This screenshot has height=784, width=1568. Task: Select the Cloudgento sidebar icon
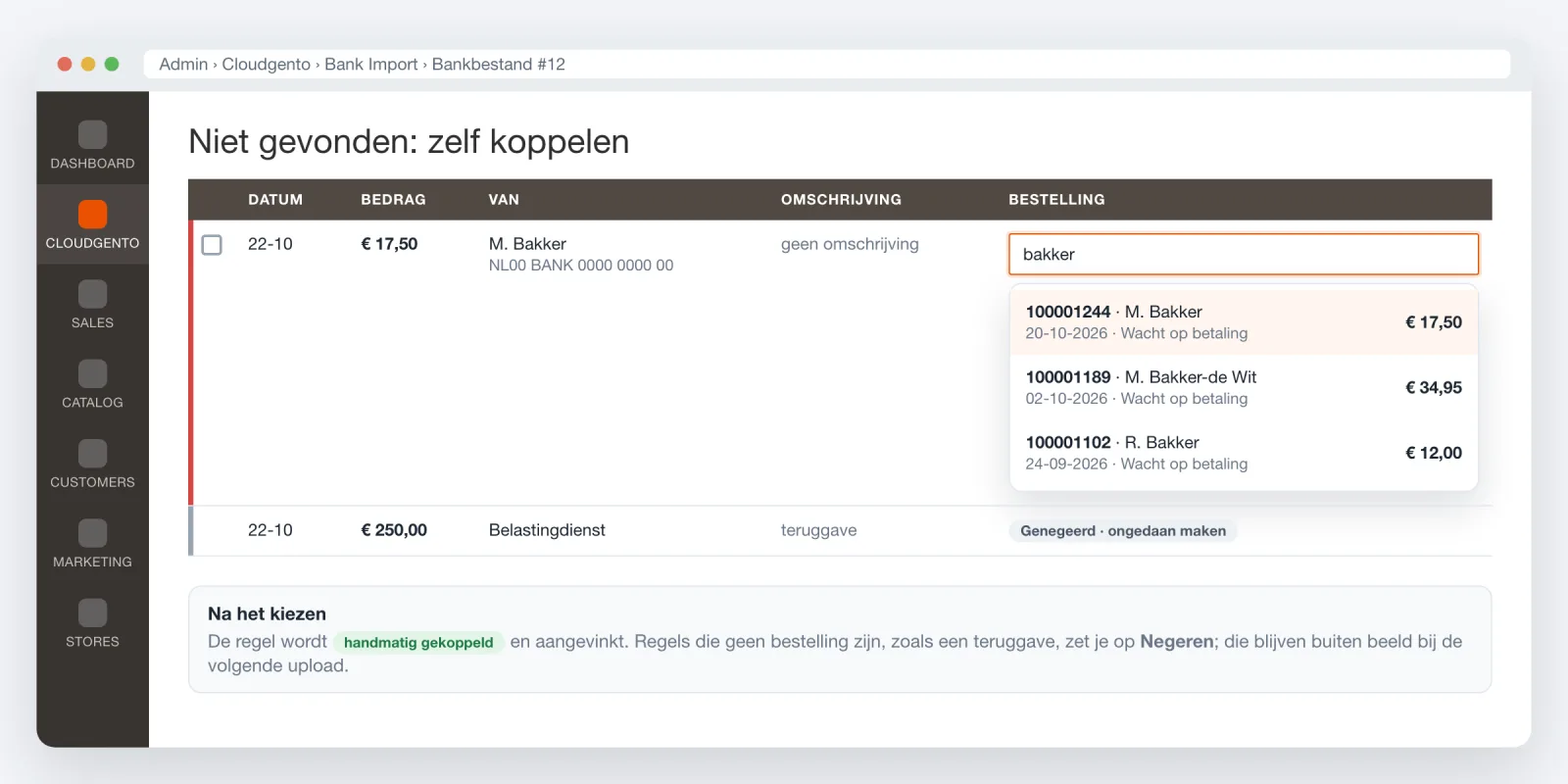tap(92, 214)
